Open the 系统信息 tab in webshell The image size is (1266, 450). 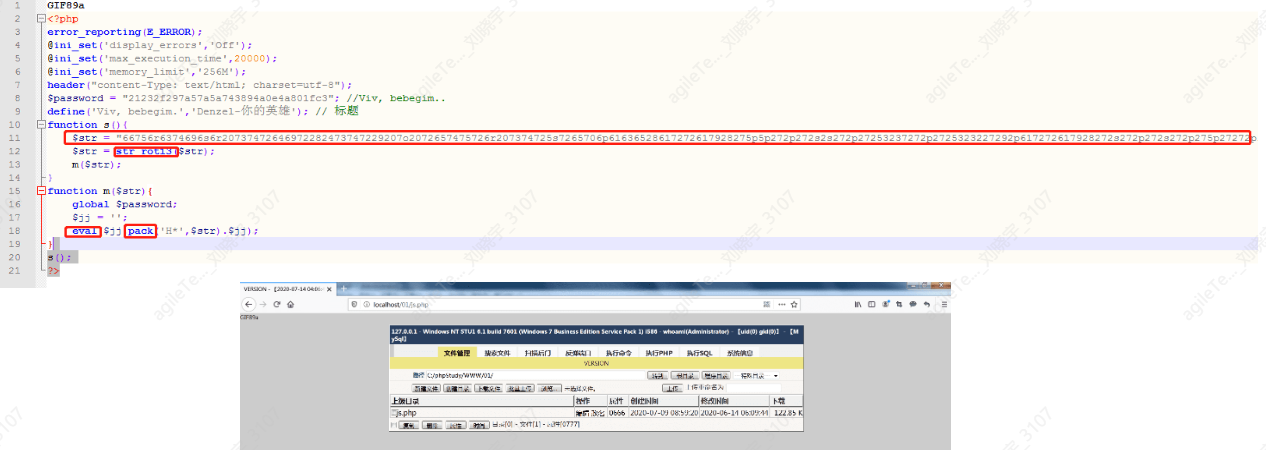(740, 353)
